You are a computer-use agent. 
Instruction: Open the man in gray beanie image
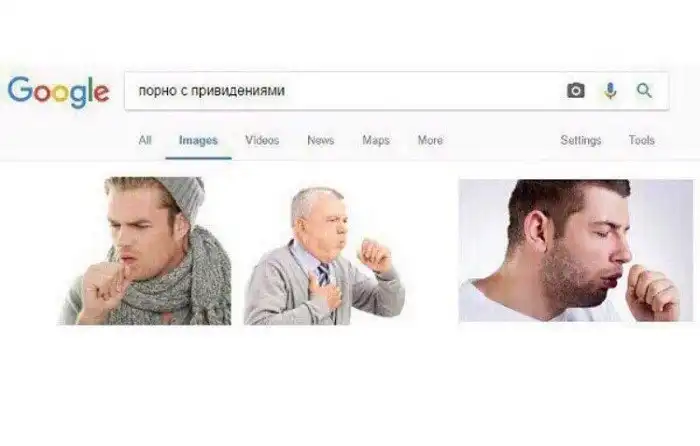(x=145, y=250)
